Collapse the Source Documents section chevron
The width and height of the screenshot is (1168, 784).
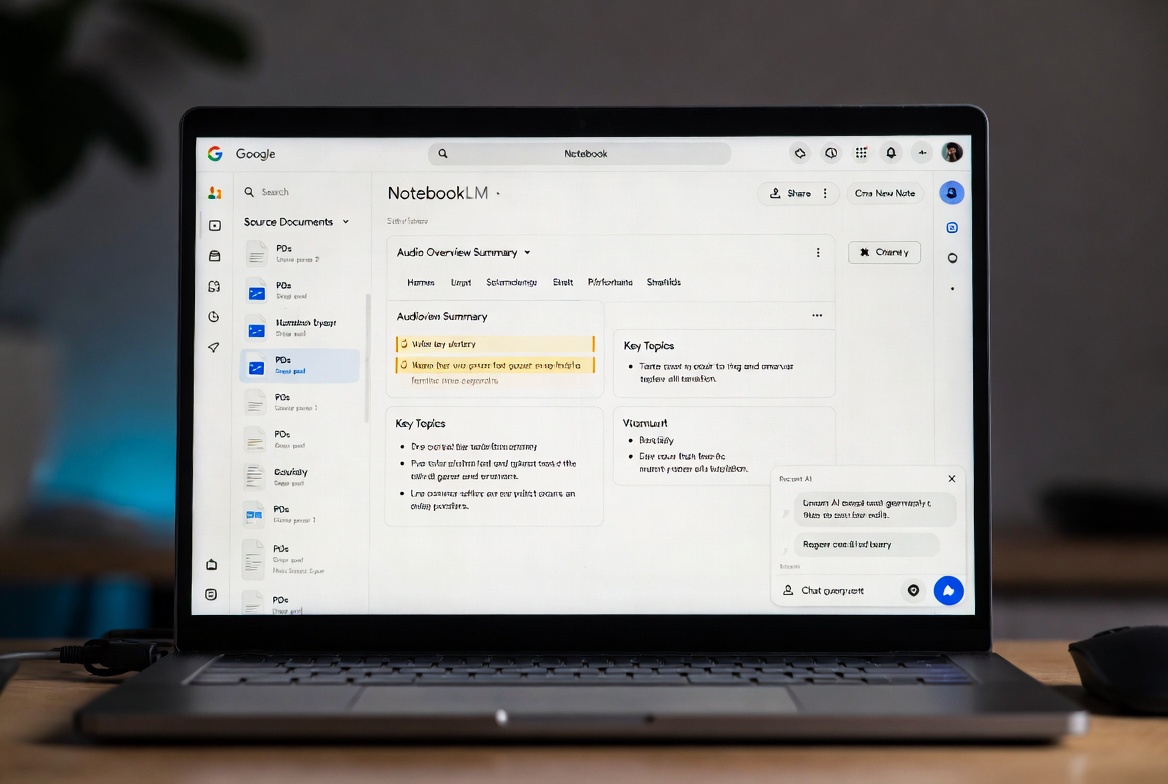(346, 222)
